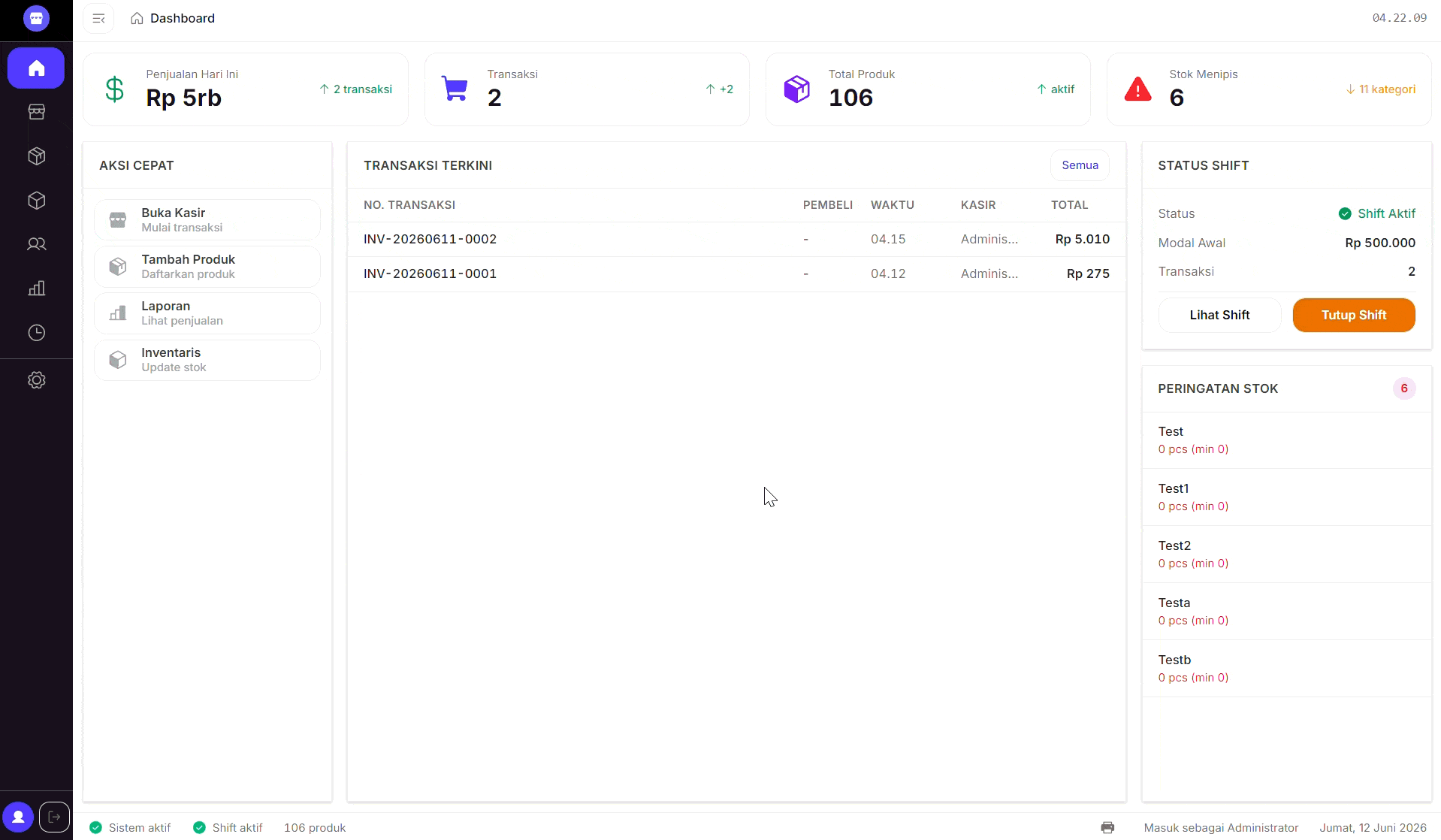Click the KASIR column header
Viewport: 1441px width, 840px height.
[978, 205]
